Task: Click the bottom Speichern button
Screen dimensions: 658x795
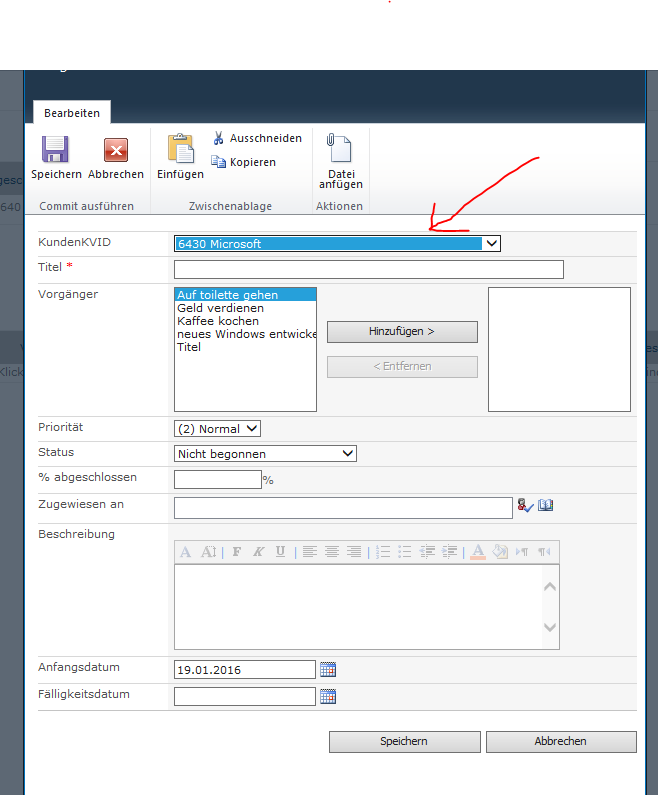Action: tap(404, 741)
